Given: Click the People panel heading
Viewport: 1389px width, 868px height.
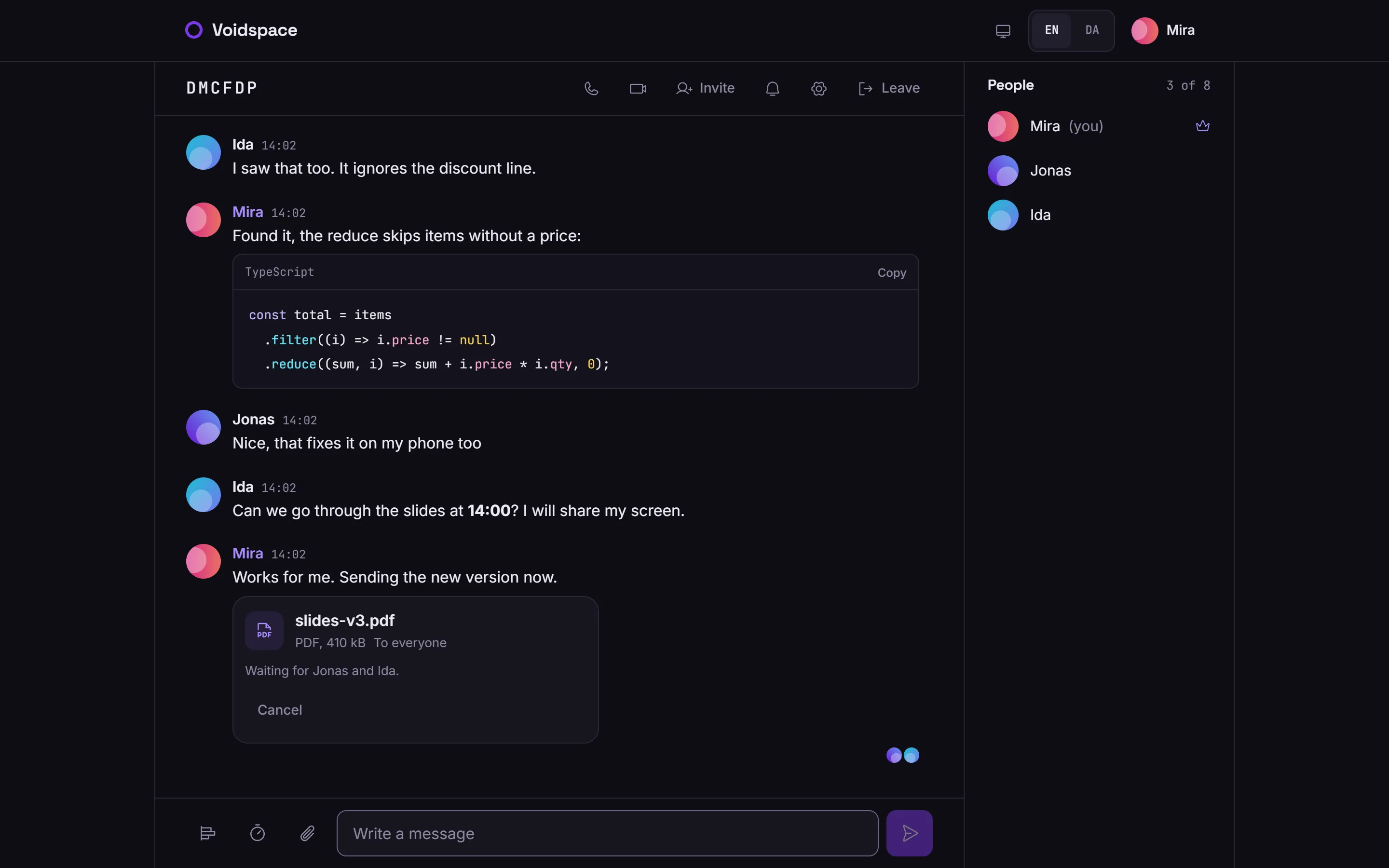Looking at the screenshot, I should (1010, 85).
